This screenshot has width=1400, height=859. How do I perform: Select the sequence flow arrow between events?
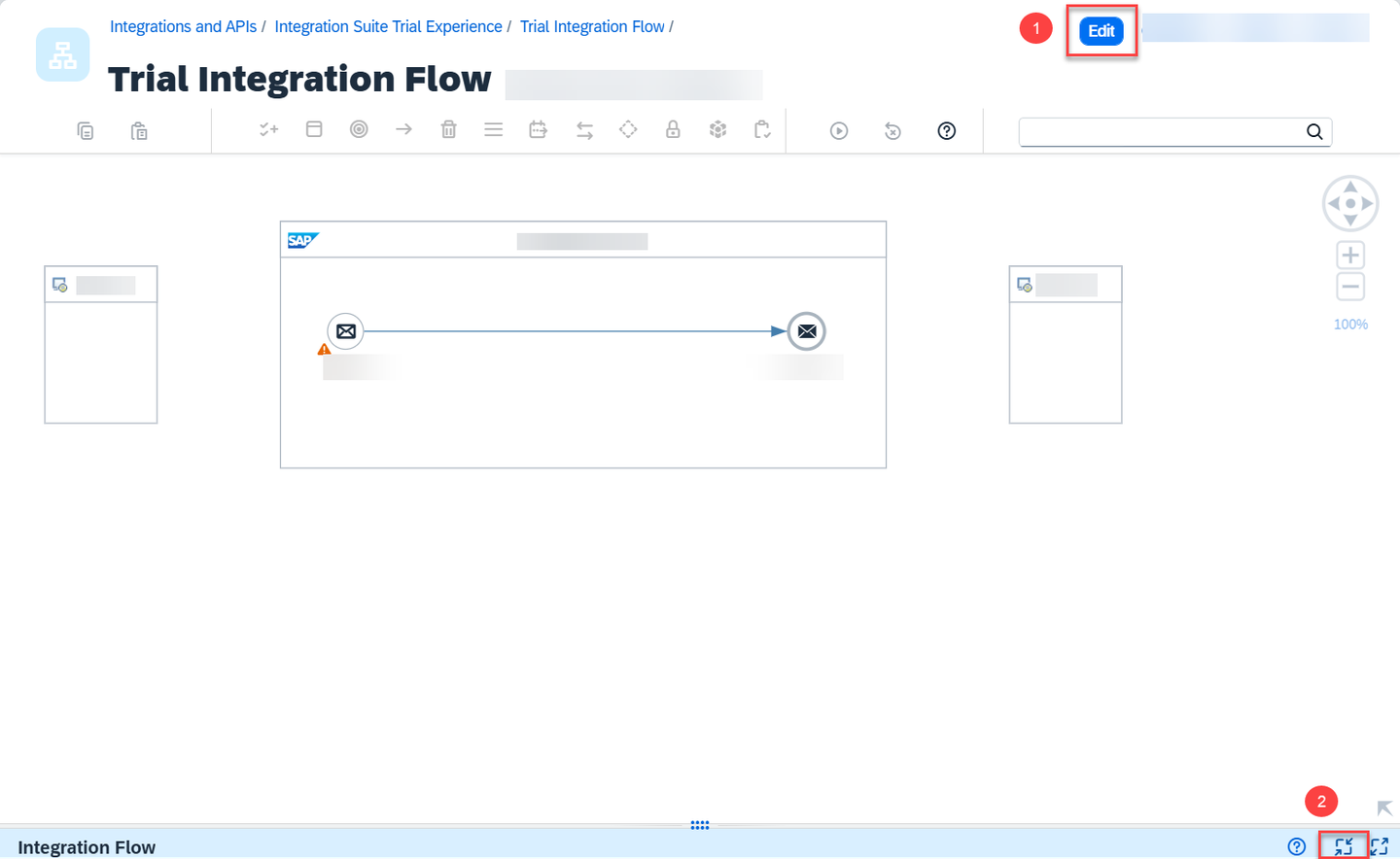tap(575, 331)
